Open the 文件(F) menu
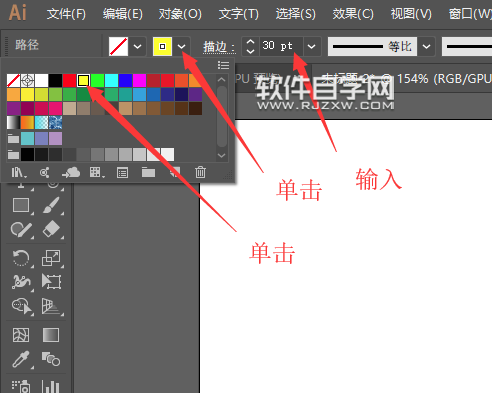The image size is (492, 393). (x=66, y=14)
